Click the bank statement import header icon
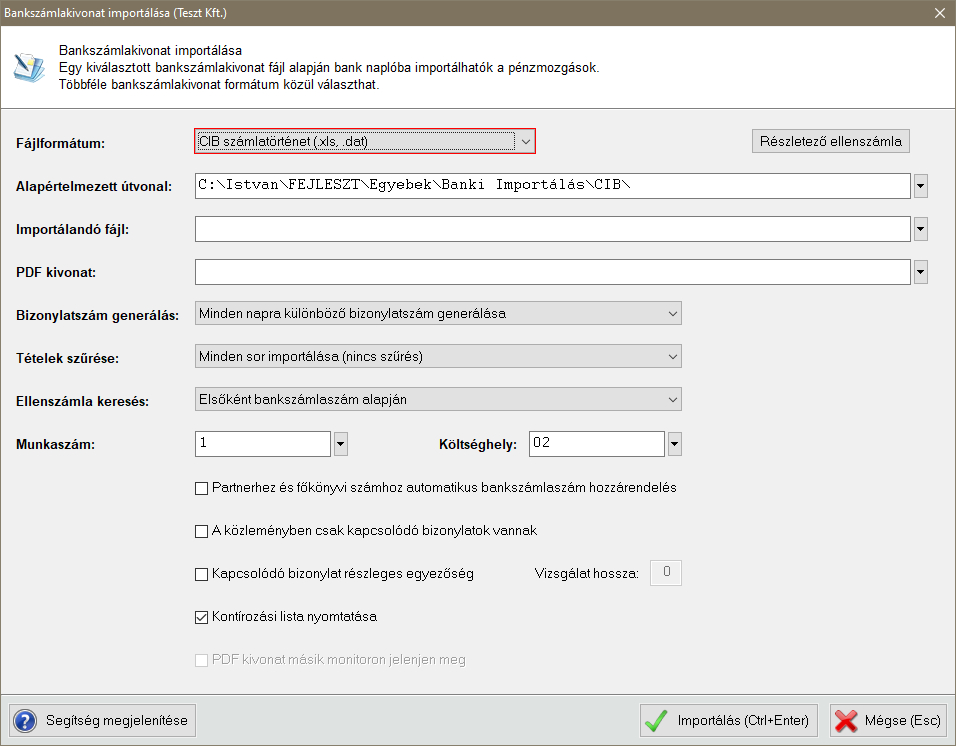This screenshot has height=746, width=956. 28,66
